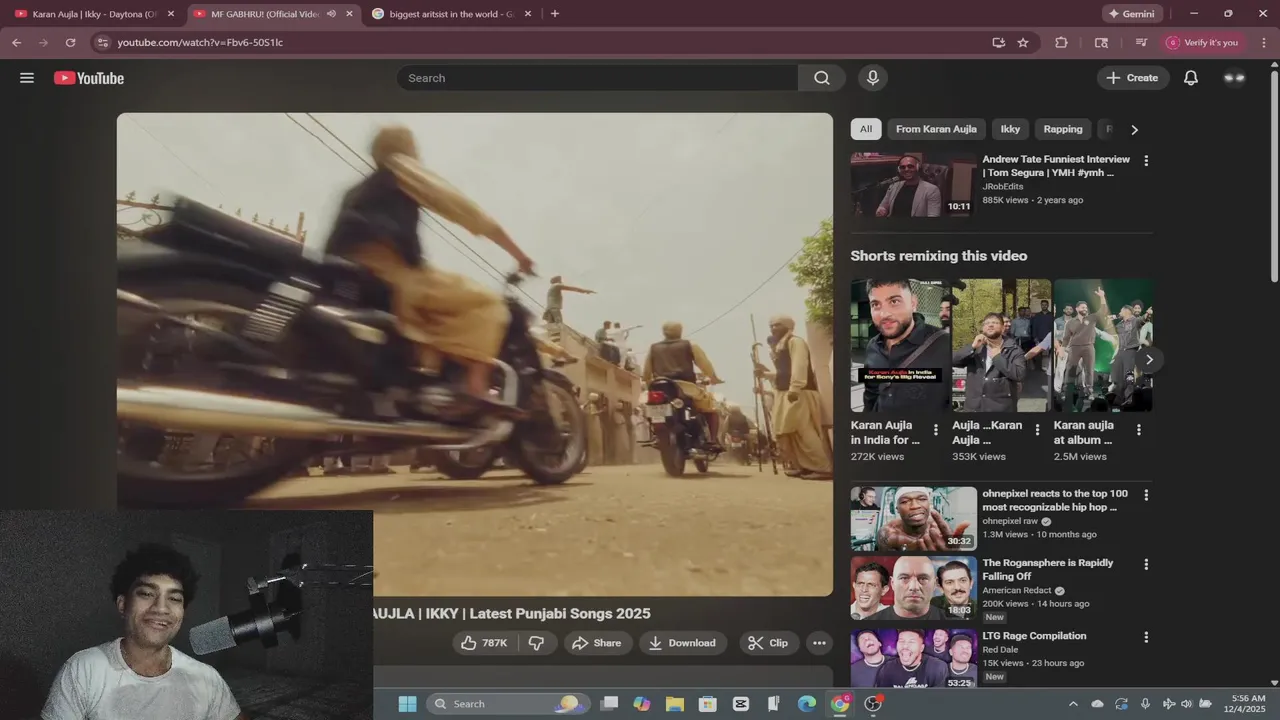Open Andrew Tate Funniest Interview thumbnail
The height and width of the screenshot is (720, 1280).
[x=914, y=184]
